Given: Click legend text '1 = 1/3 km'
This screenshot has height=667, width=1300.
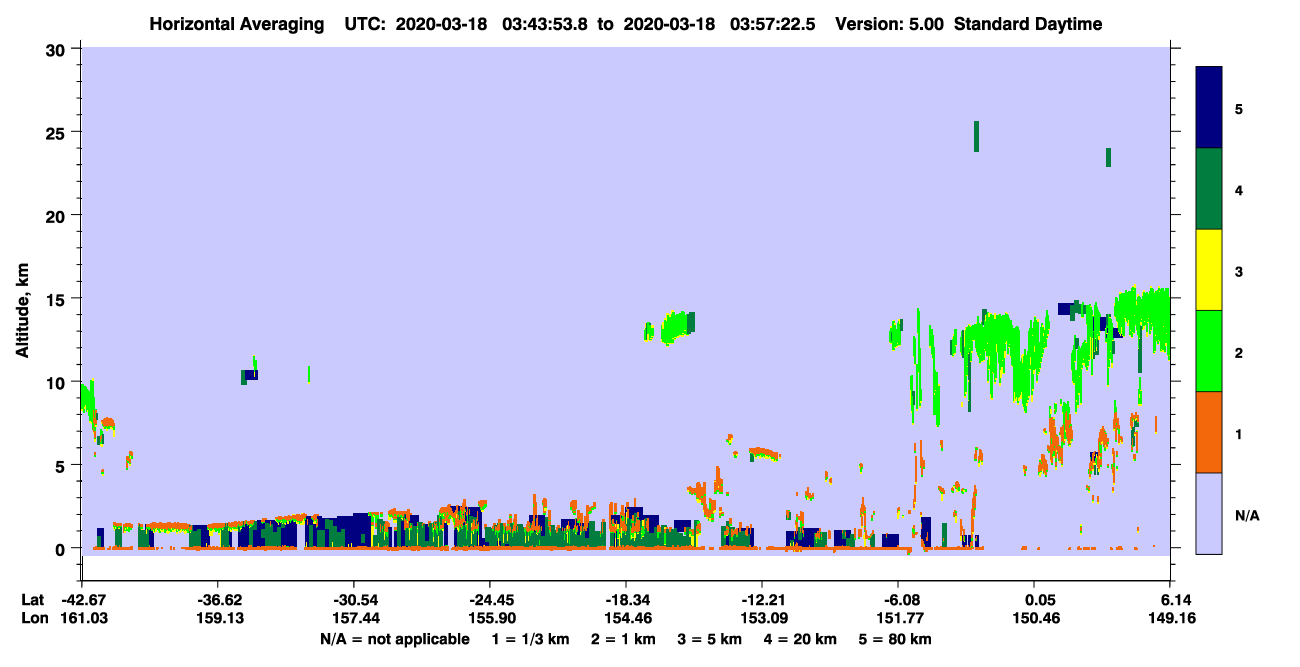Looking at the screenshot, I should [x=530, y=639].
